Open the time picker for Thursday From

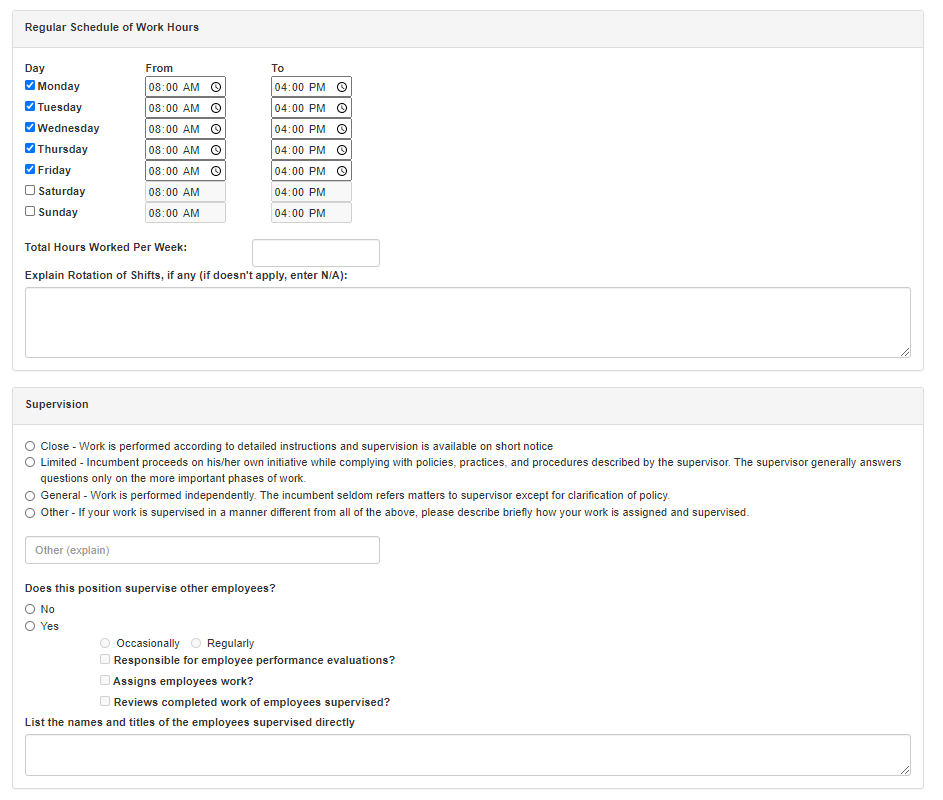[216, 150]
